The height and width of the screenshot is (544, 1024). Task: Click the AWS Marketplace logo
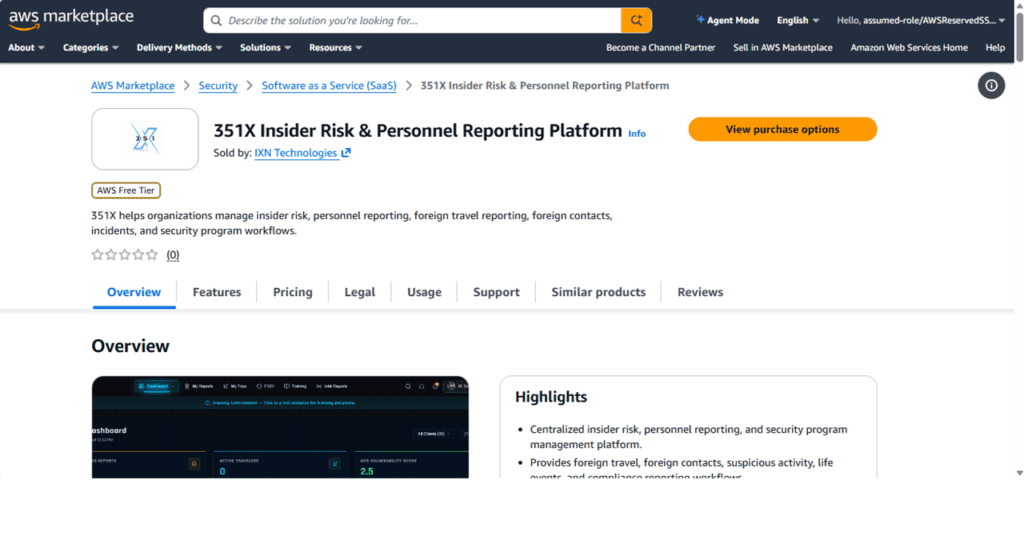click(71, 19)
